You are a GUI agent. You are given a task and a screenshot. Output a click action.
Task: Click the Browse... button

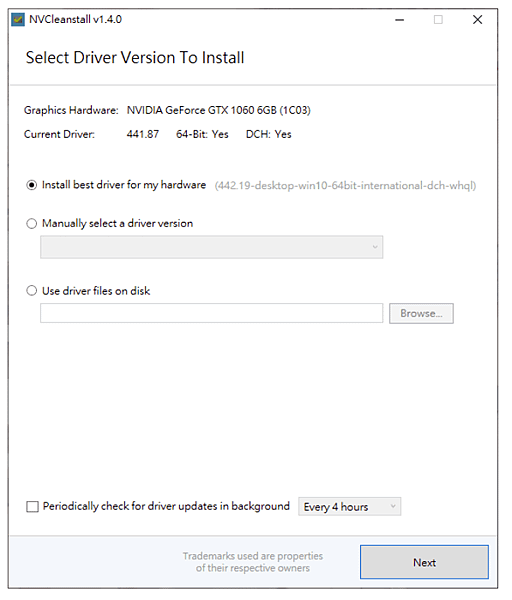point(421,314)
